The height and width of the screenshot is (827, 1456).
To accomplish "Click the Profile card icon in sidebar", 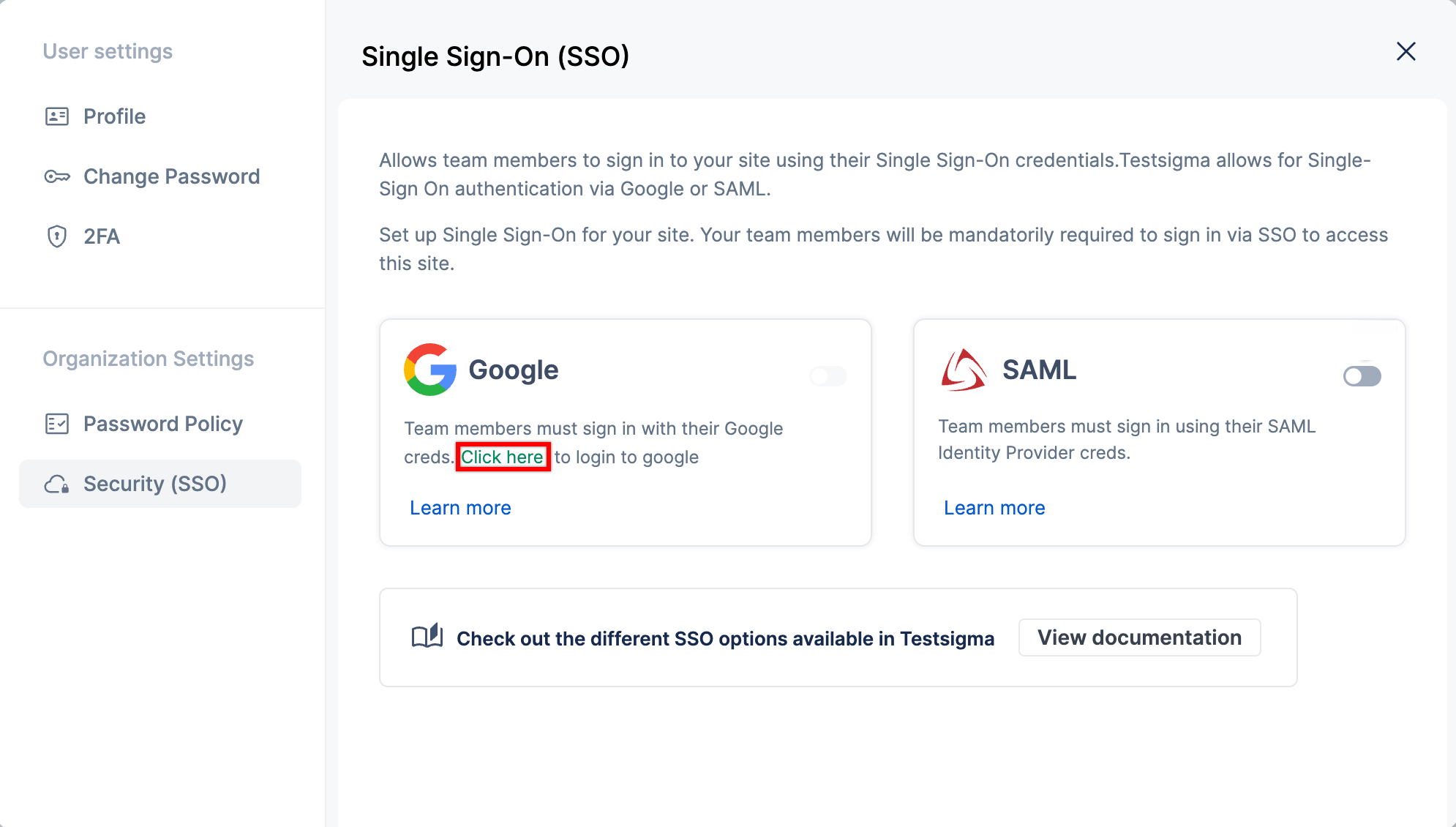I will 57,116.
